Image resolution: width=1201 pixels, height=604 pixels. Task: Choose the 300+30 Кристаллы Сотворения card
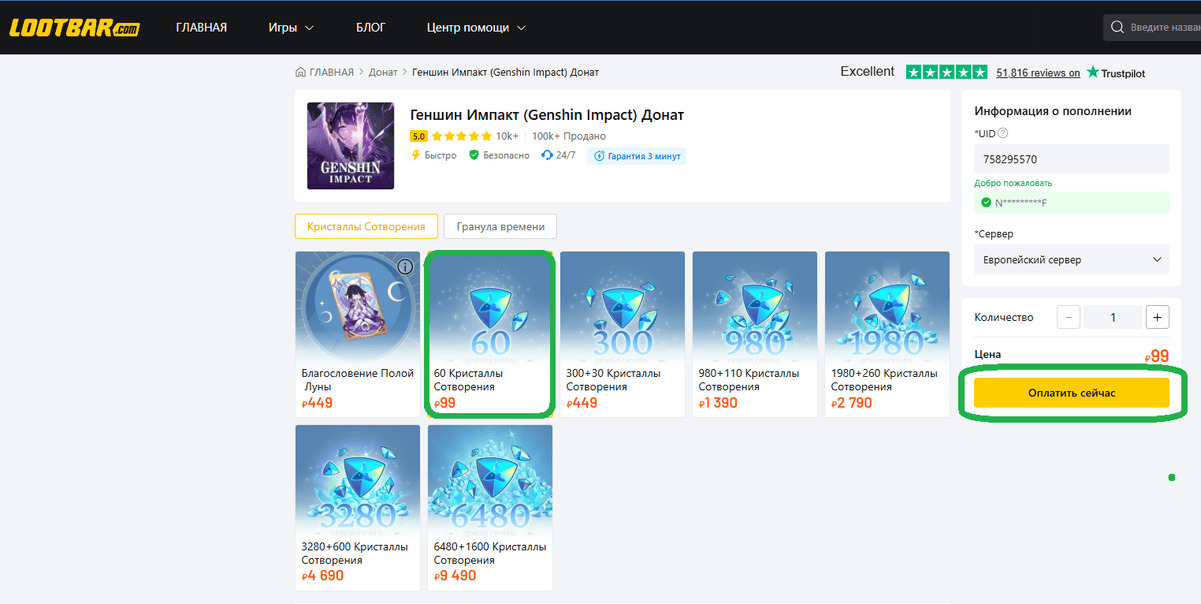(622, 334)
